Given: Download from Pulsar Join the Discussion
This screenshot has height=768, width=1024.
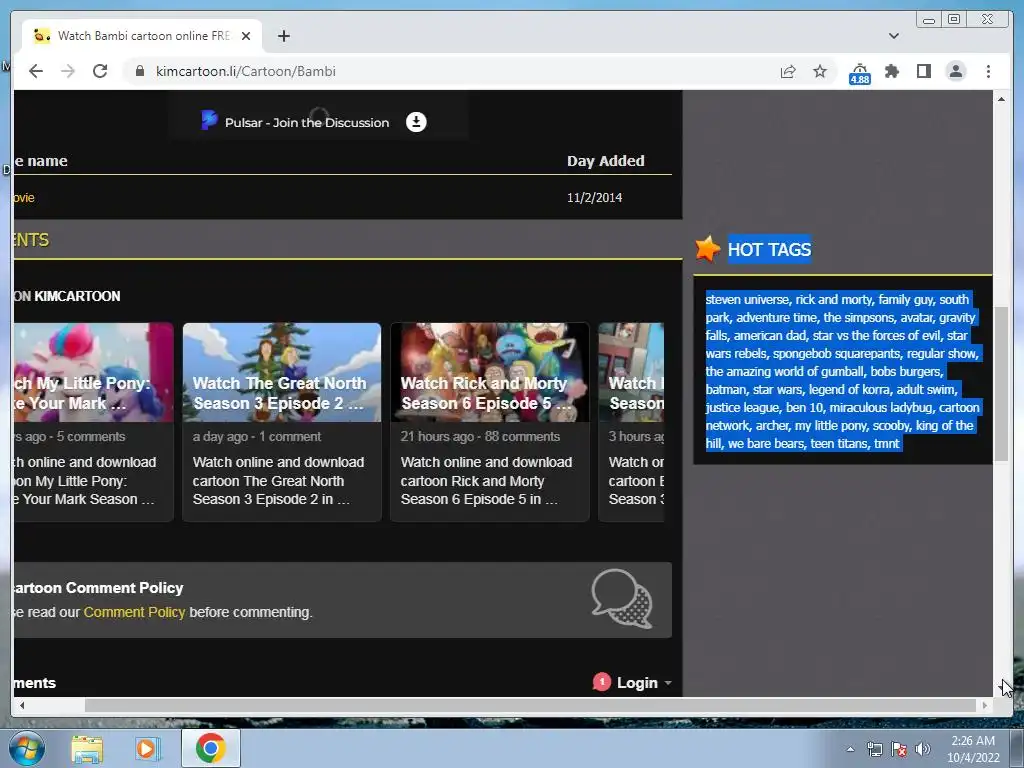Looking at the screenshot, I should tap(416, 122).
